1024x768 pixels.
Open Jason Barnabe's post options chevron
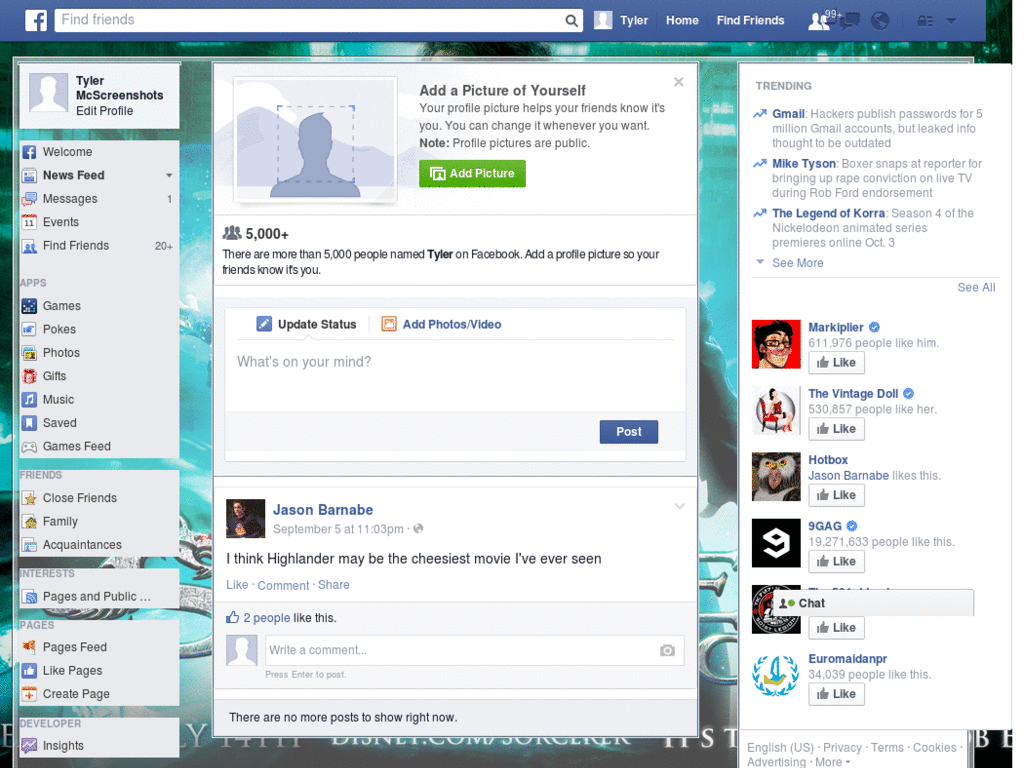click(x=679, y=507)
